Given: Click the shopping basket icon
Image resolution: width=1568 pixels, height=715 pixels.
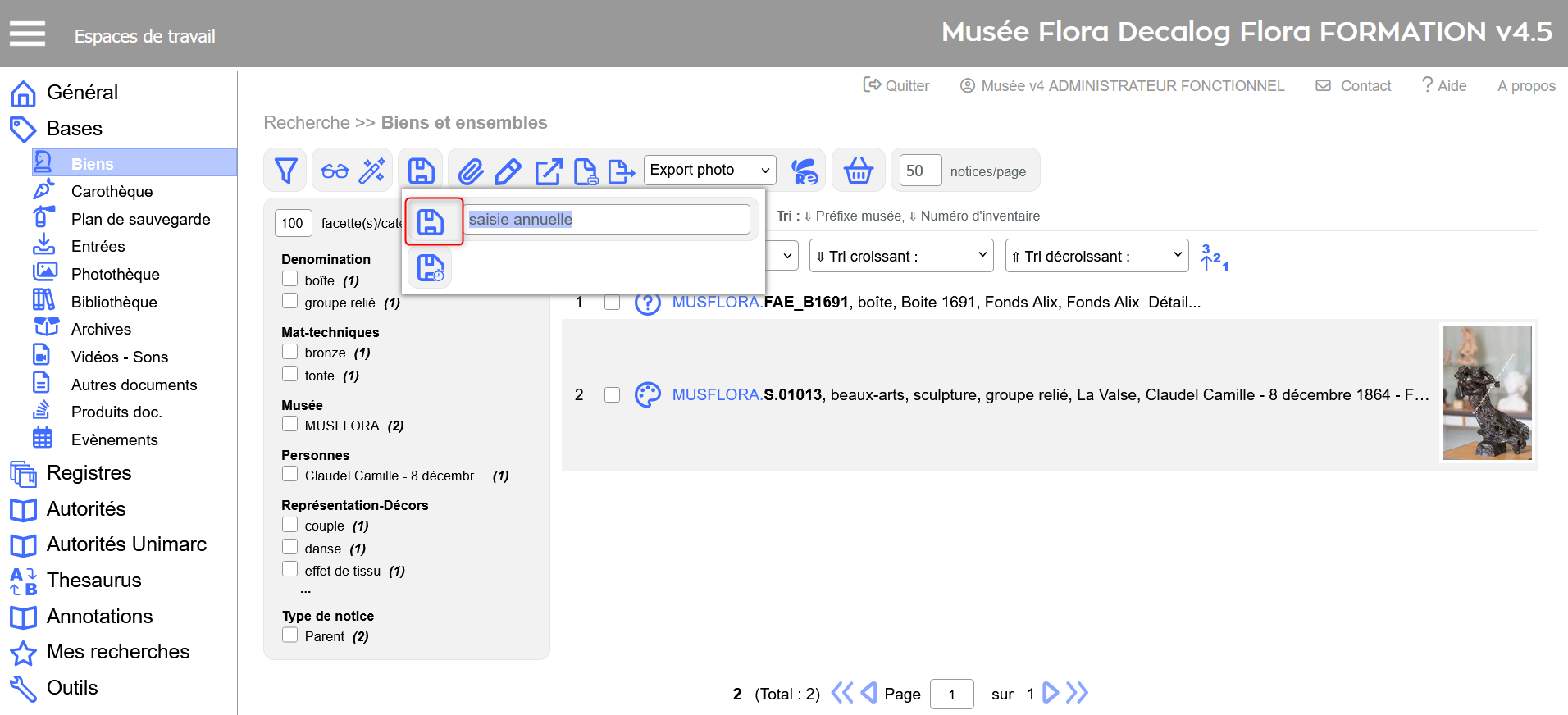Looking at the screenshot, I should 858,171.
